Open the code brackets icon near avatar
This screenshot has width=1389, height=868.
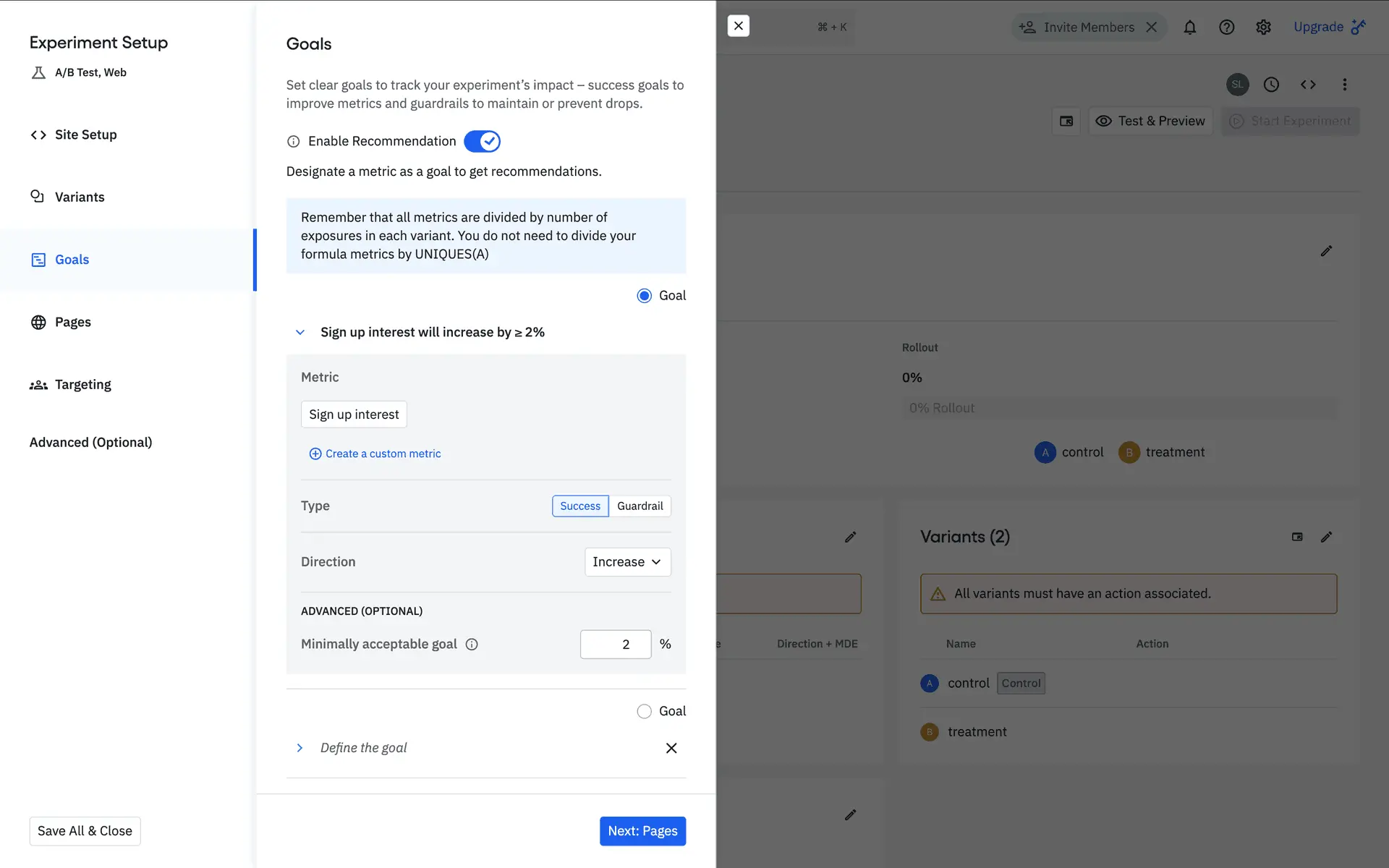[x=1308, y=85]
